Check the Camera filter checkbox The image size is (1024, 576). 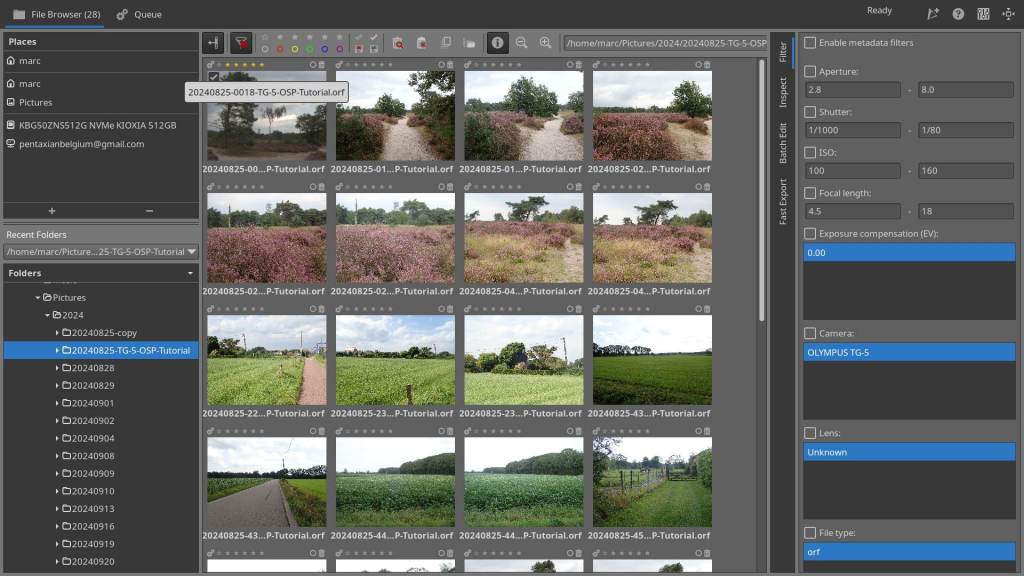[810, 333]
